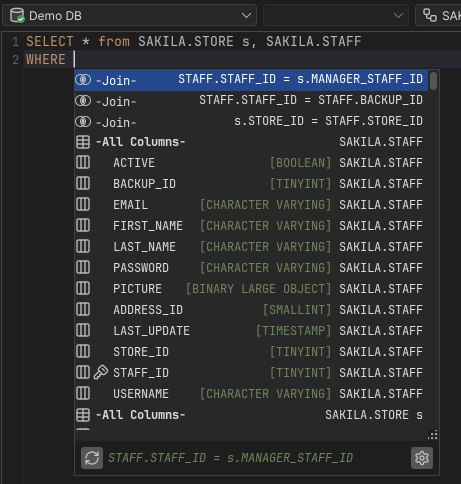461x484 pixels.
Task: Pick the PASSWORD column suggestion
Action: 251,268
